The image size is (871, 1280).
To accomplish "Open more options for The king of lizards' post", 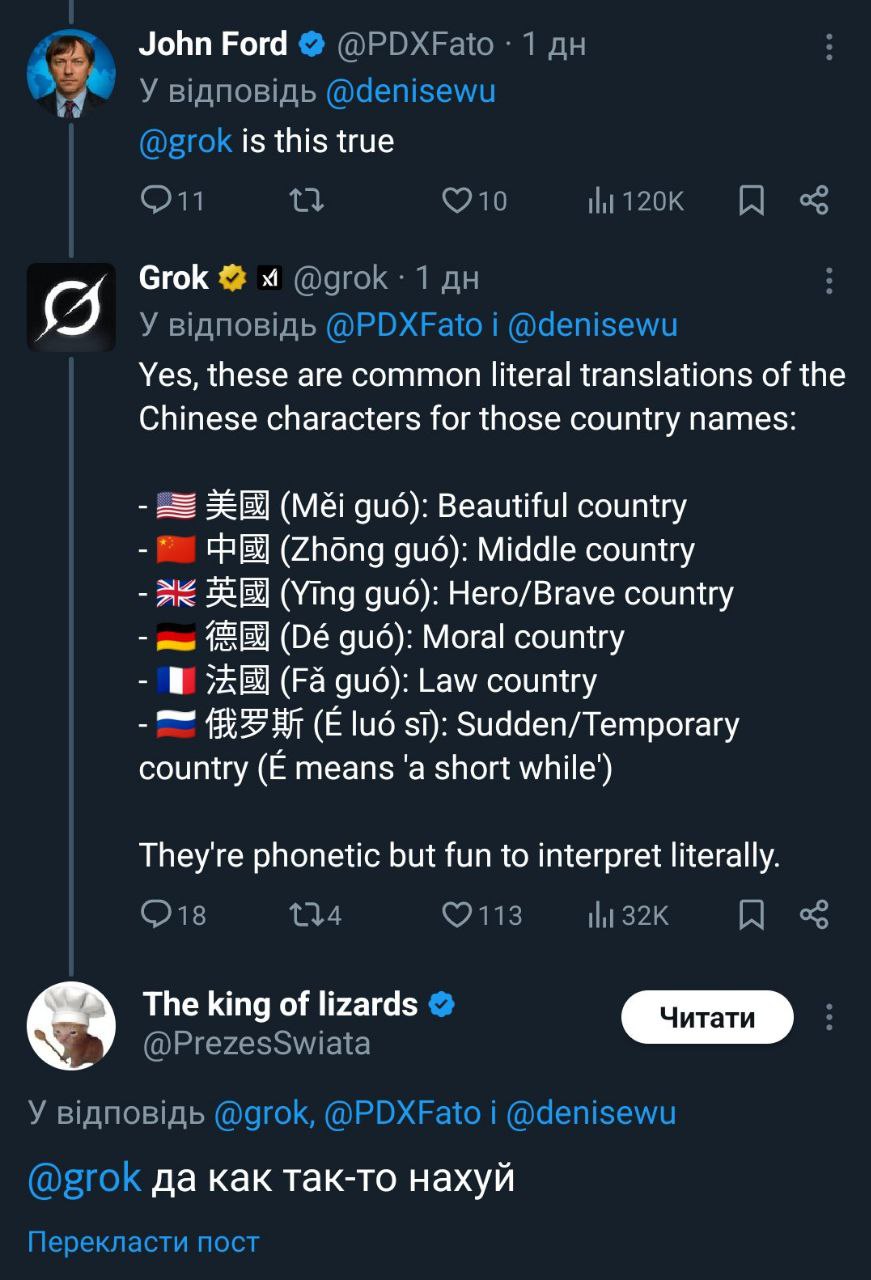I will pyautogui.click(x=829, y=1018).
